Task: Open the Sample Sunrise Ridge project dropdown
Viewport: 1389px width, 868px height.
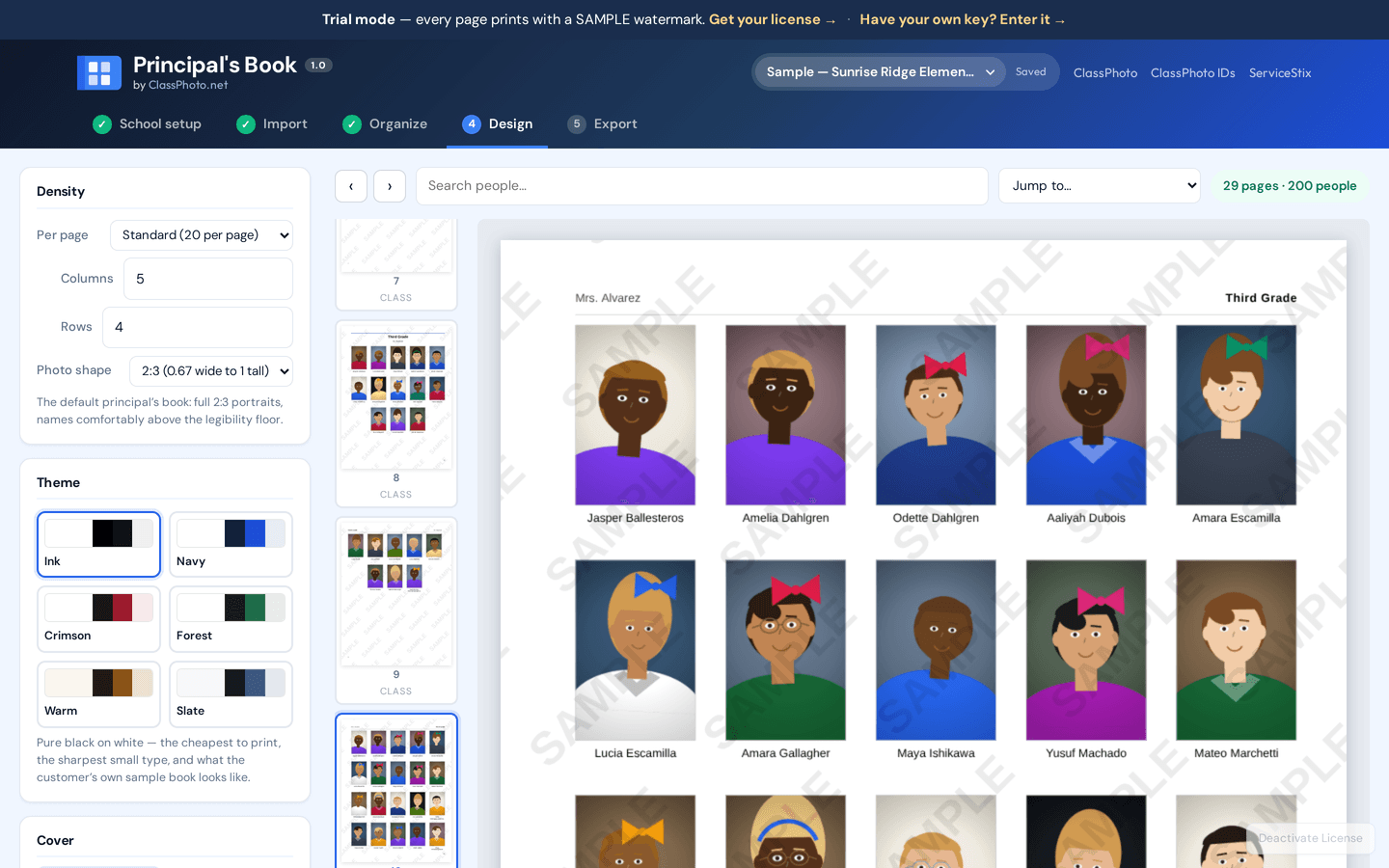Action: (881, 72)
